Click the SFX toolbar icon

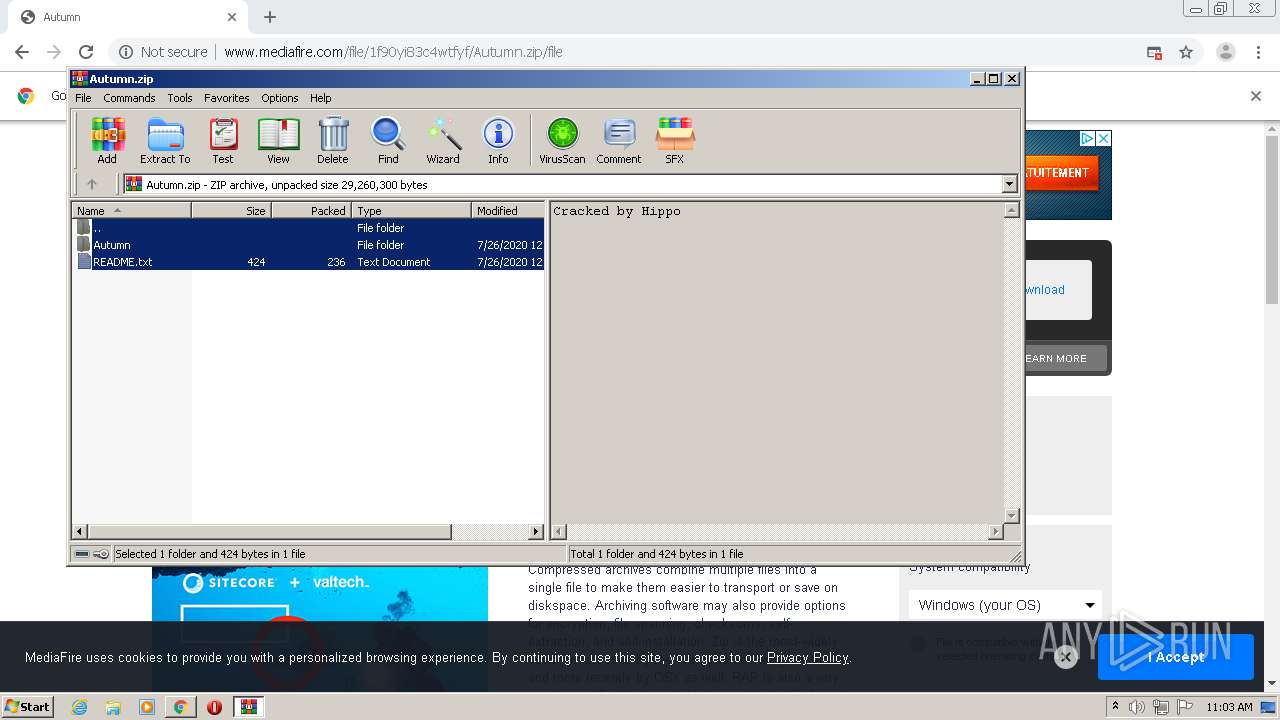(x=675, y=140)
